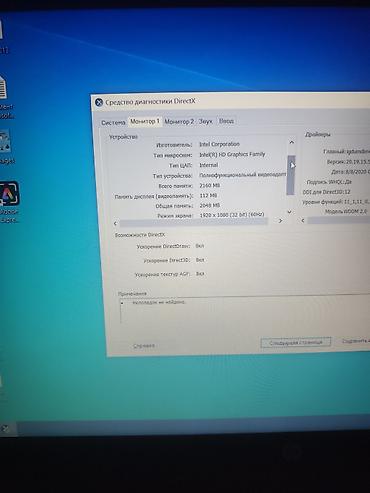
Task: Click the device list scroll-right arrow
Action: [280, 221]
